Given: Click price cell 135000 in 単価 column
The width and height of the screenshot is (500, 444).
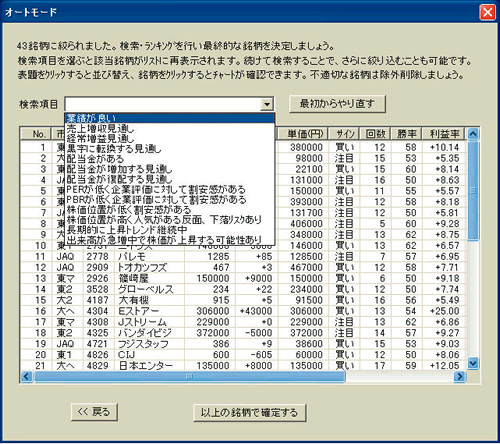Looking at the screenshot, I should click(x=306, y=365).
